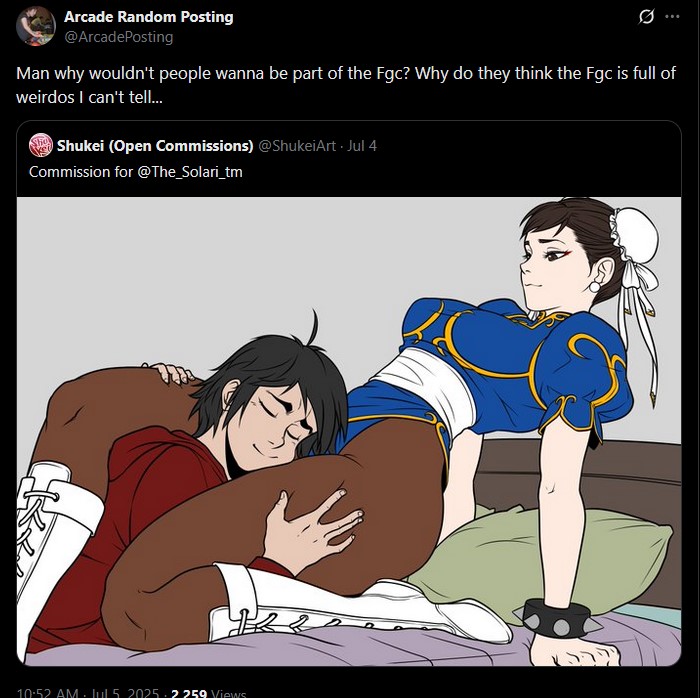Click the 'Commission for' quoted post text
The image size is (700, 698).
[81, 172]
